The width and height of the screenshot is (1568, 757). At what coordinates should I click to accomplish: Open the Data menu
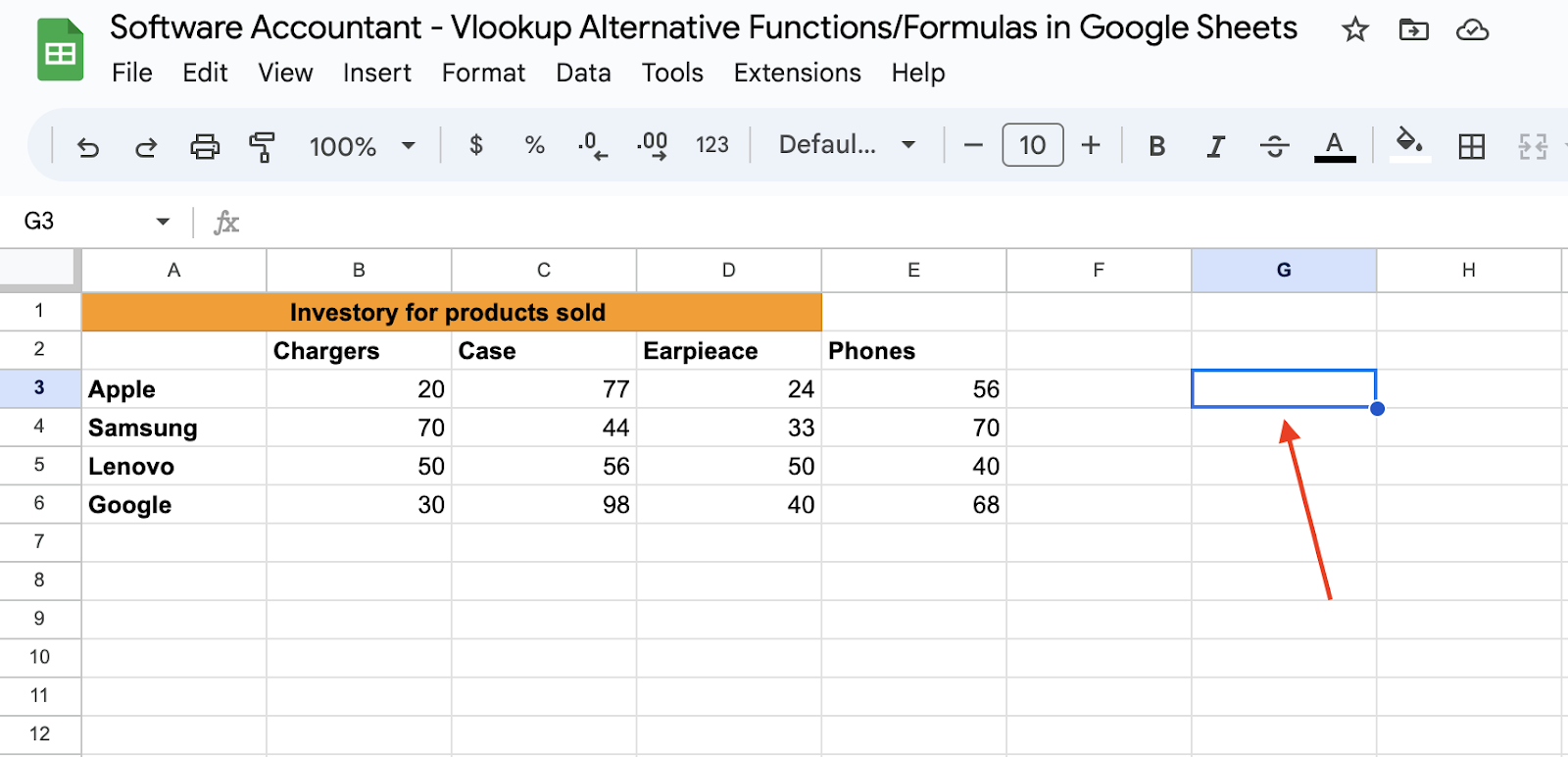tap(583, 73)
